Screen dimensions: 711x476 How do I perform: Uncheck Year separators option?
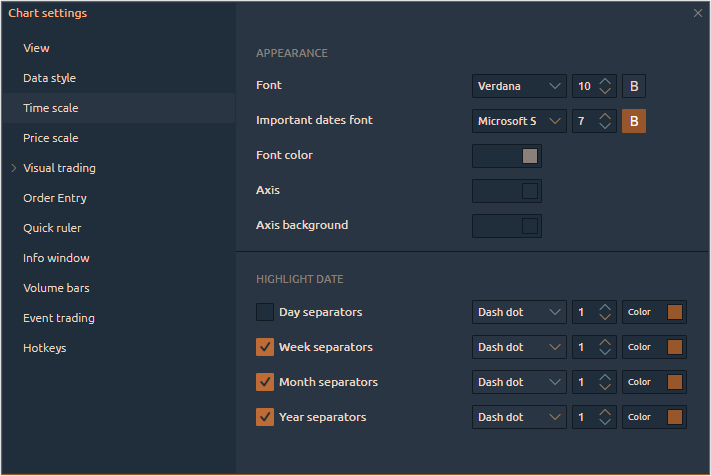pos(265,417)
